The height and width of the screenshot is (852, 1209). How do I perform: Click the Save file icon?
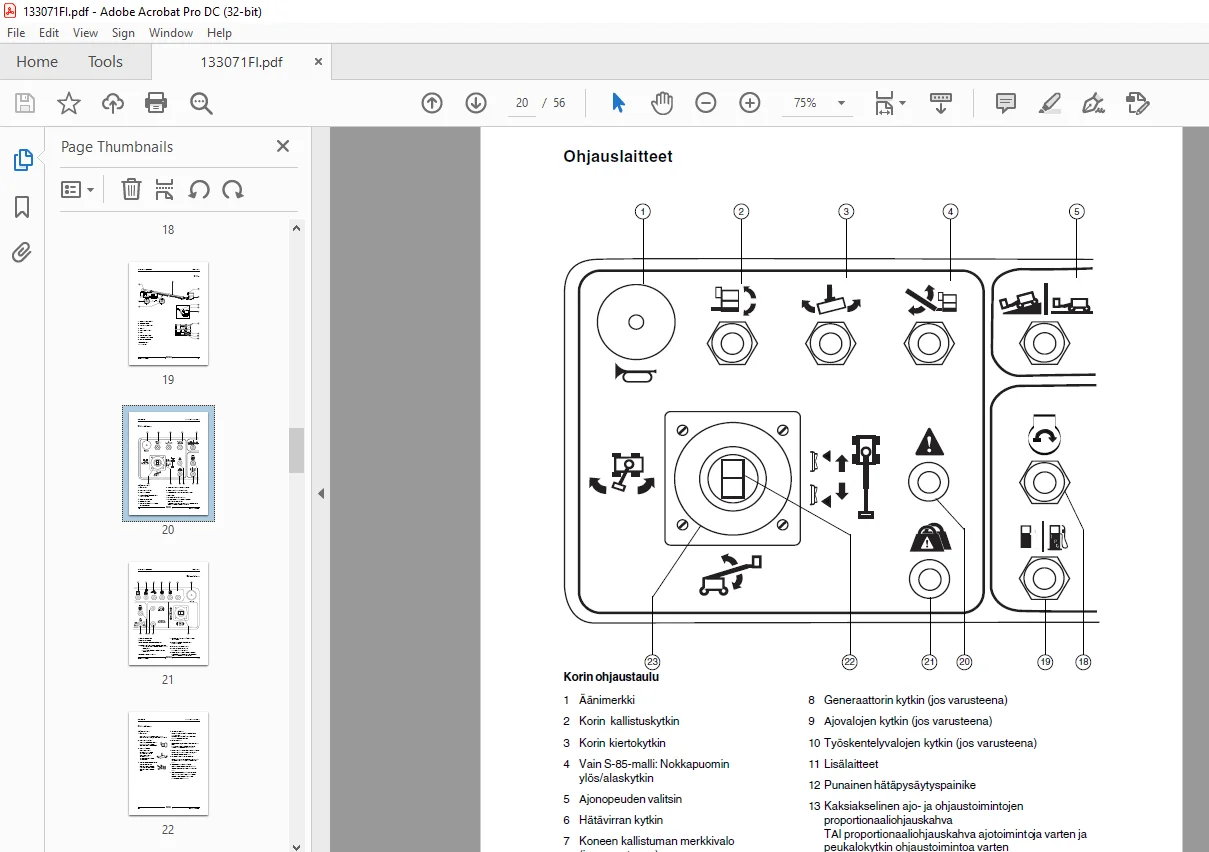(x=25, y=103)
